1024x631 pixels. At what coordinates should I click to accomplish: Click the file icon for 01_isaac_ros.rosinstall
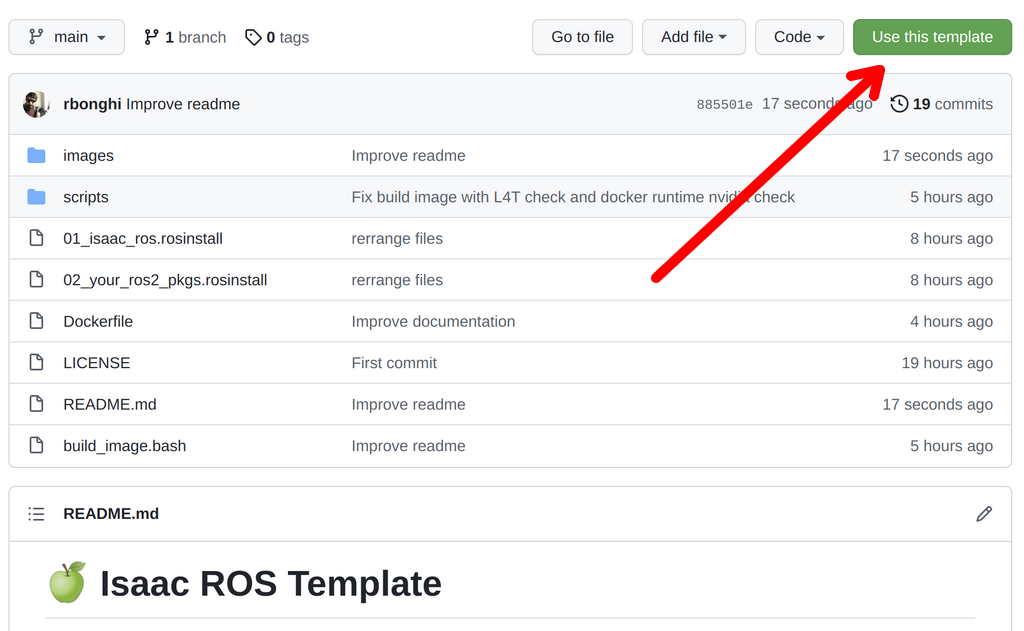pyautogui.click(x=37, y=238)
